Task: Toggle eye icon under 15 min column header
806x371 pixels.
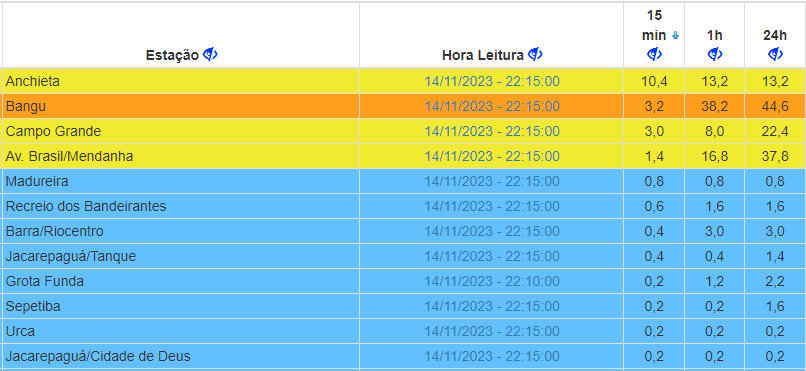Action: tap(654, 54)
